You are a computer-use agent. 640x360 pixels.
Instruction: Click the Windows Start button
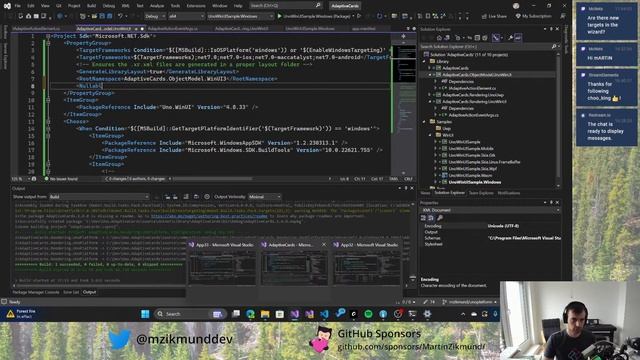pos(145,314)
